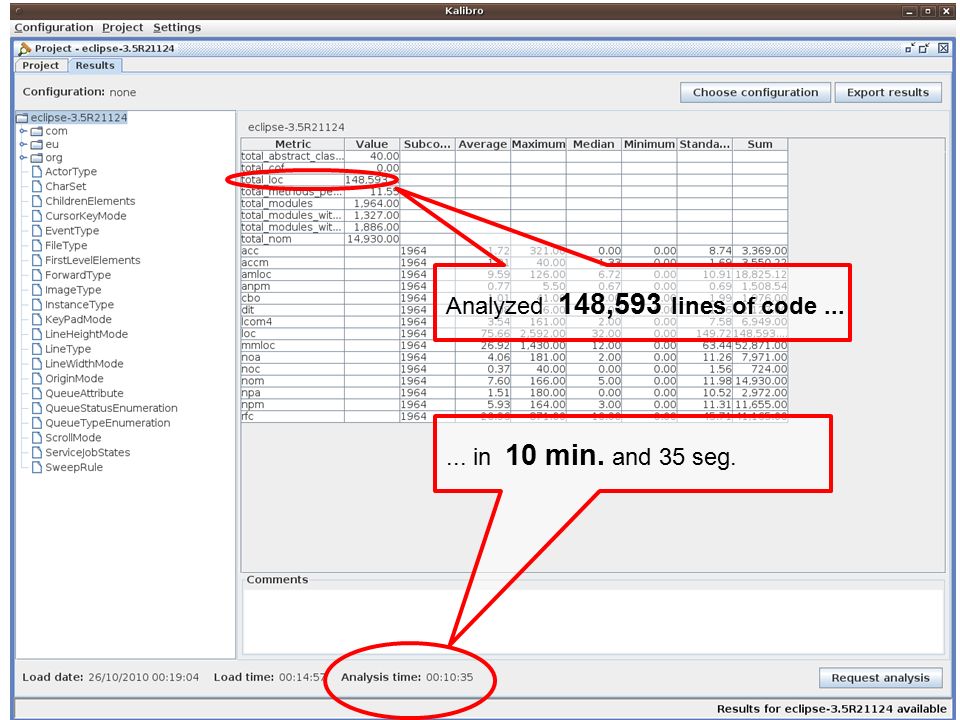The image size is (960, 720).
Task: Click the KeyPadMode file icon
Action: pos(37,319)
